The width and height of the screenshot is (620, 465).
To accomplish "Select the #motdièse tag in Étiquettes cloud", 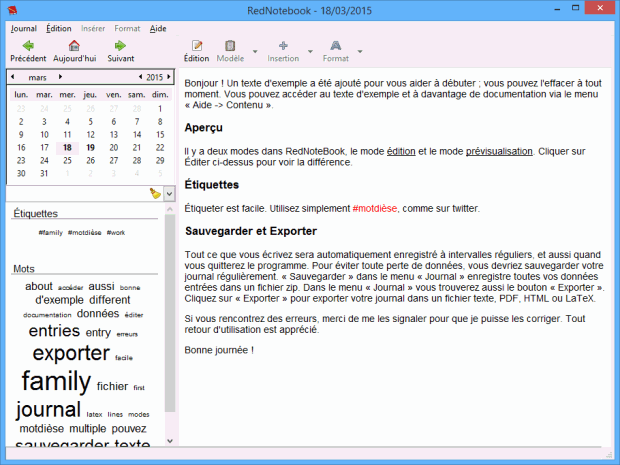I will point(85,232).
